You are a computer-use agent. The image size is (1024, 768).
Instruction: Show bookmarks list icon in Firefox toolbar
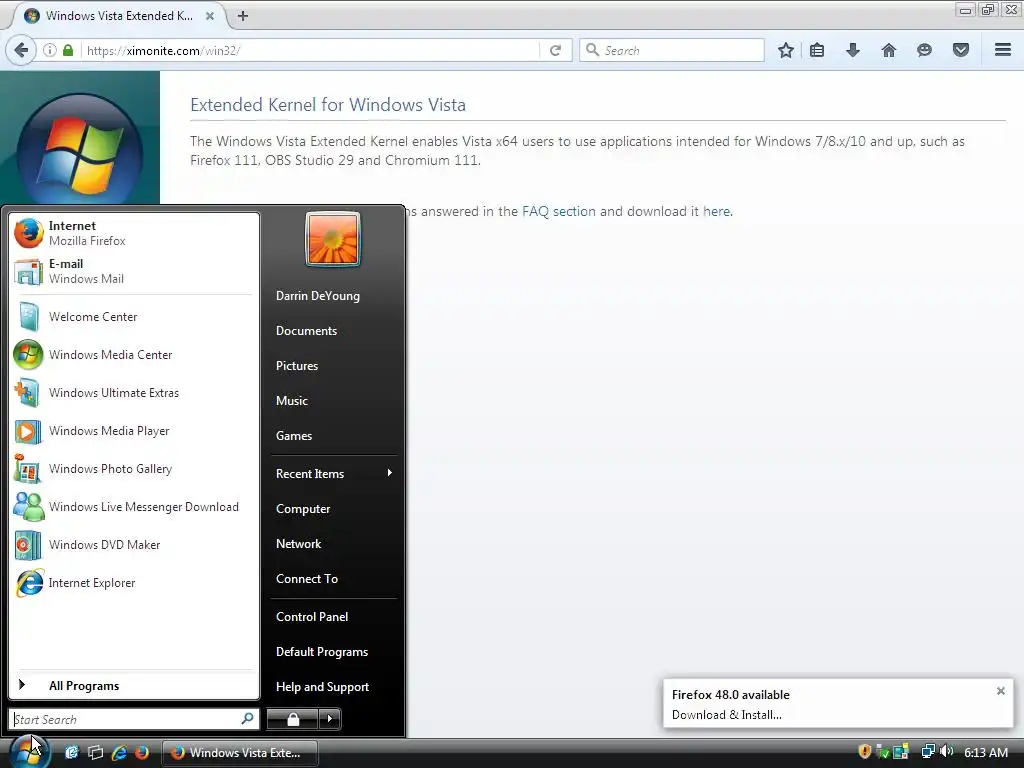pyautogui.click(x=817, y=50)
